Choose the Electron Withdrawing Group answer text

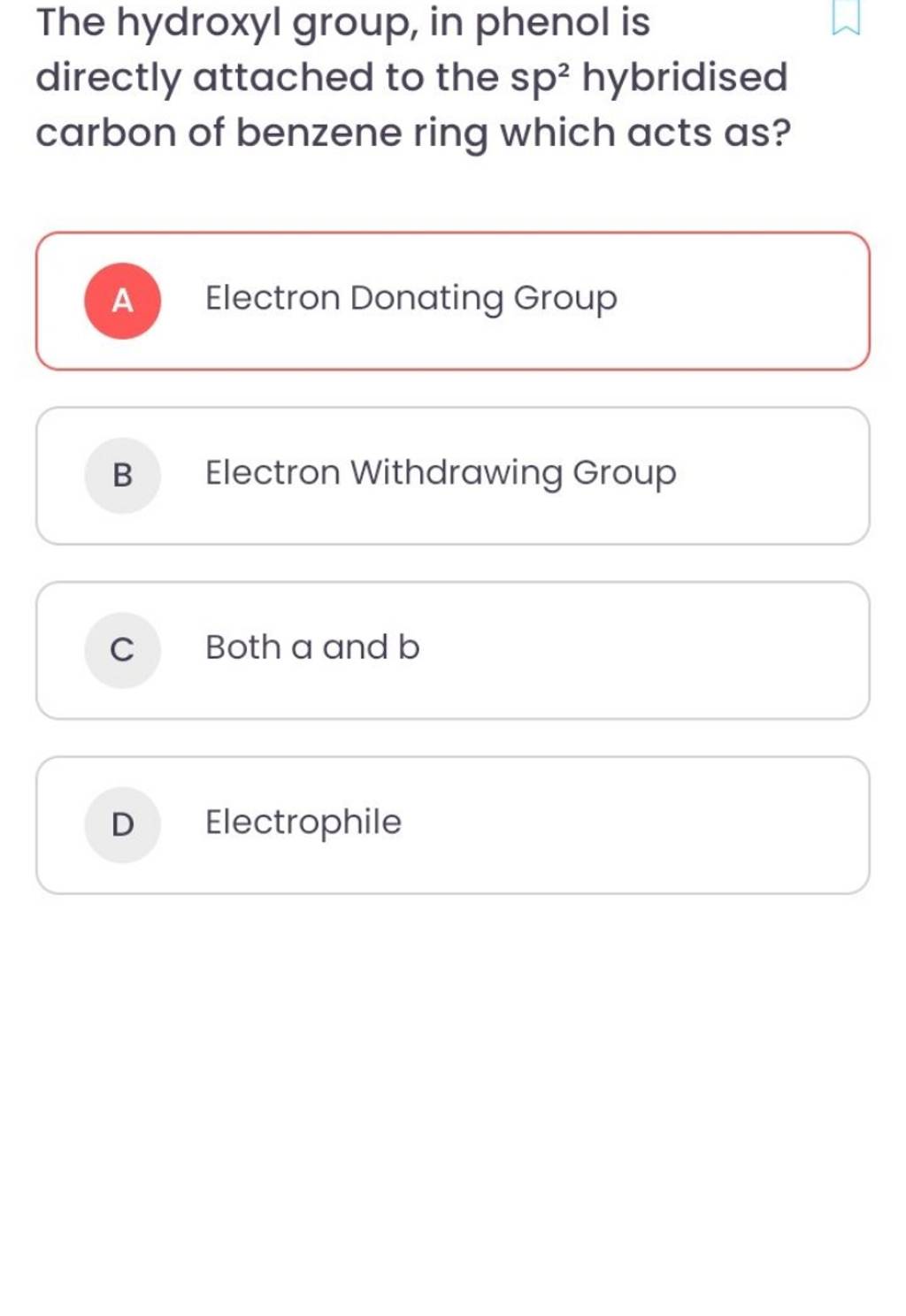[441, 473]
